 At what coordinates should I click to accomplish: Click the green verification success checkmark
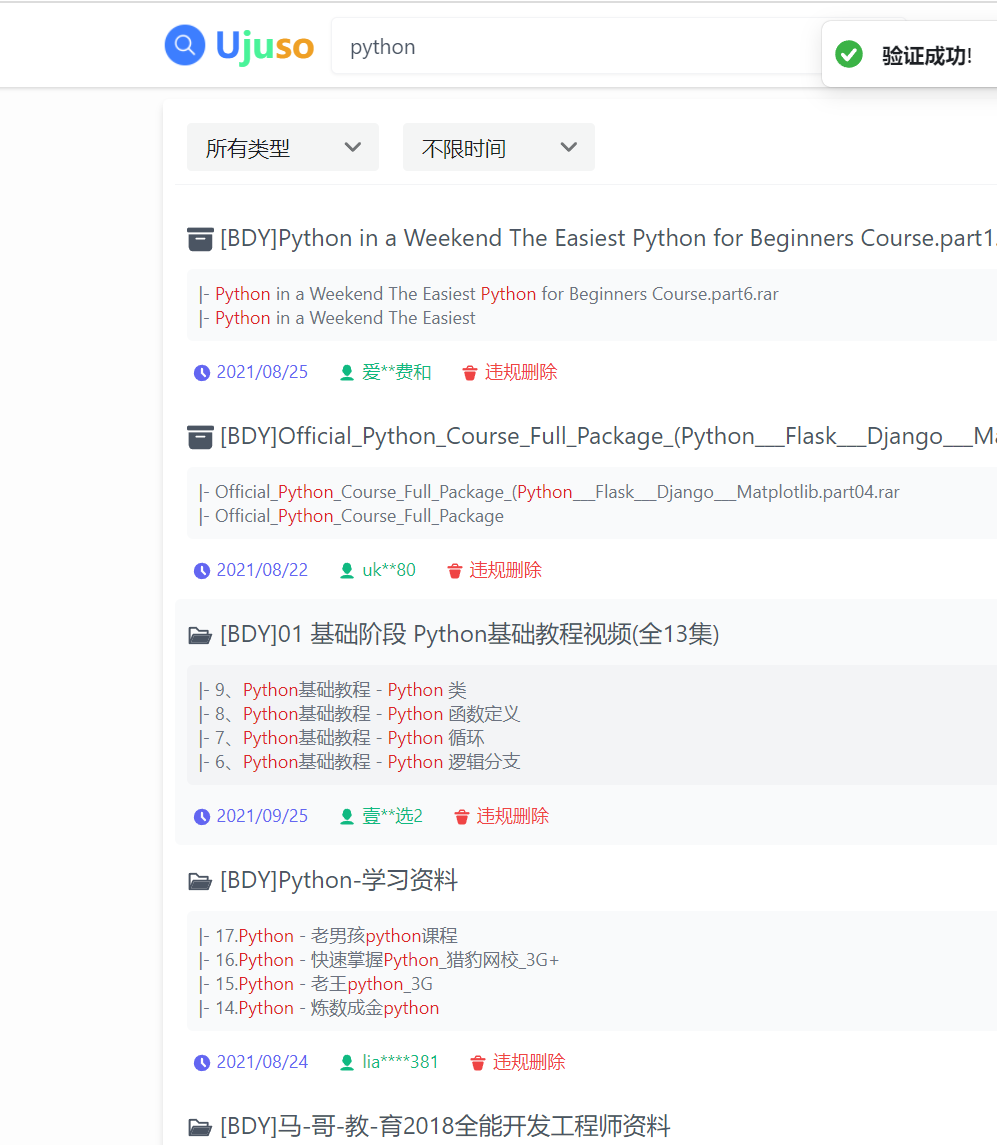click(x=849, y=55)
